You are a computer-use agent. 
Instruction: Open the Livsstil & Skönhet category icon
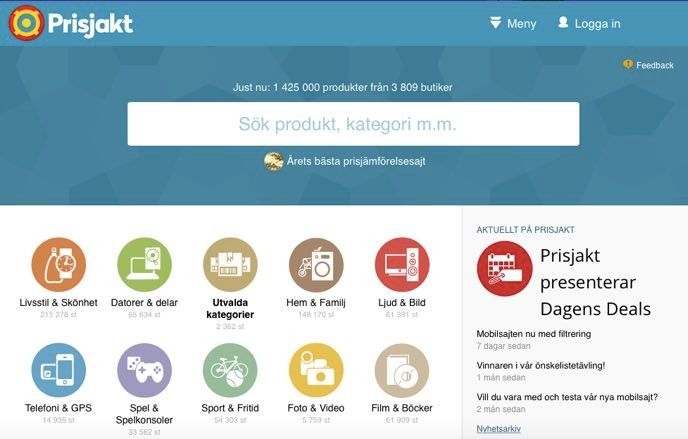point(58,265)
